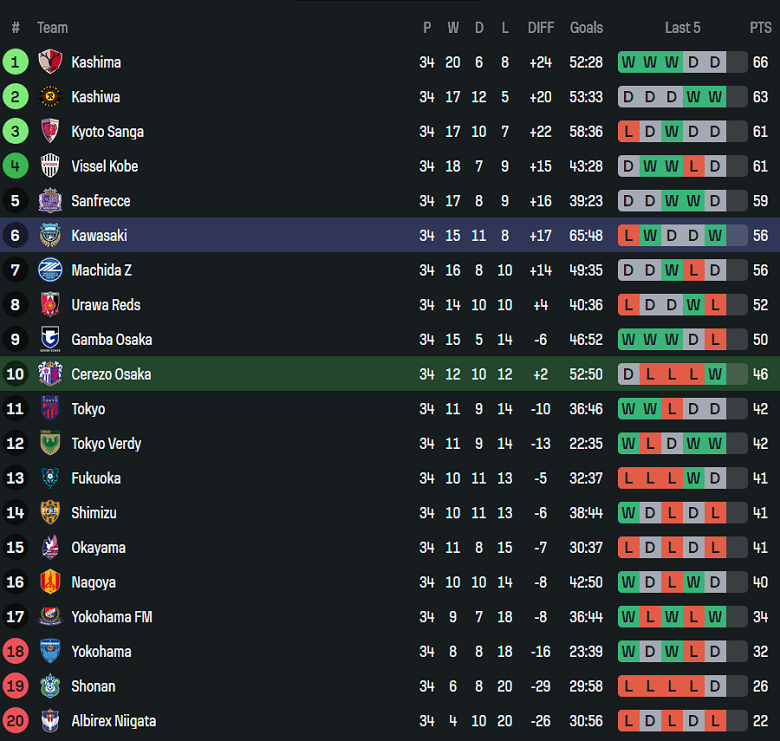Click the Kashiwa Reysol club logo
Screen dimensions: 780x741
point(50,97)
